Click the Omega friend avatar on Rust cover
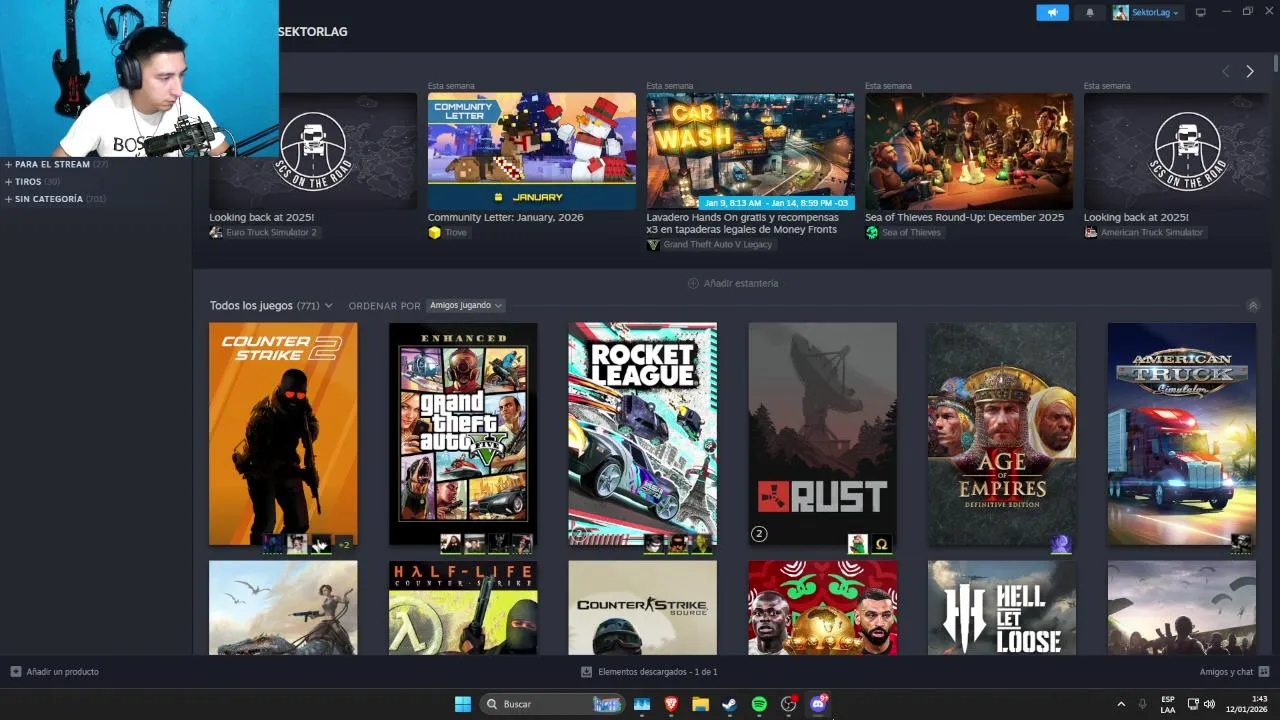1280x720 pixels. [881, 544]
